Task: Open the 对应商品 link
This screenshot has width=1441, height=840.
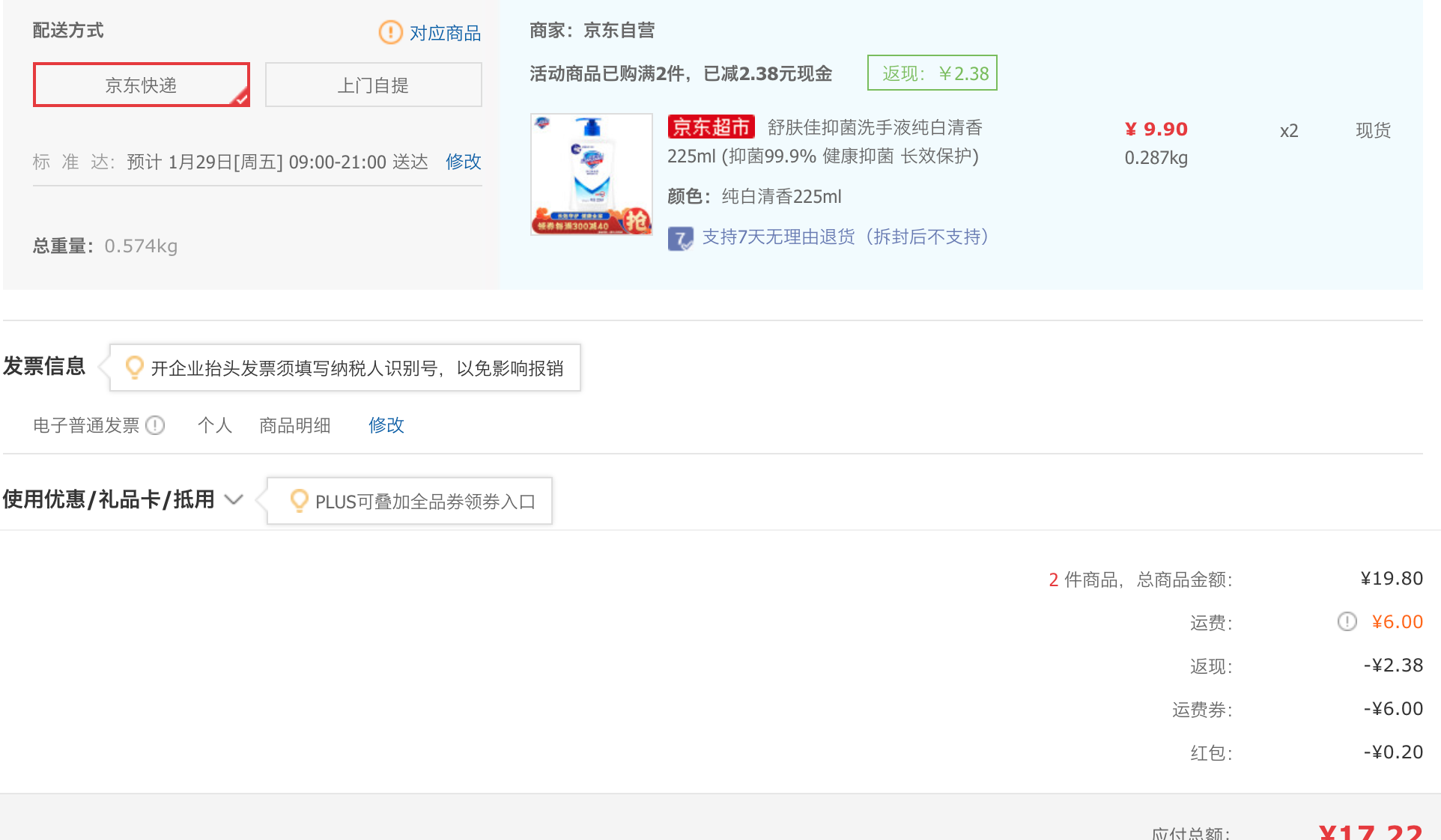Action: (445, 33)
